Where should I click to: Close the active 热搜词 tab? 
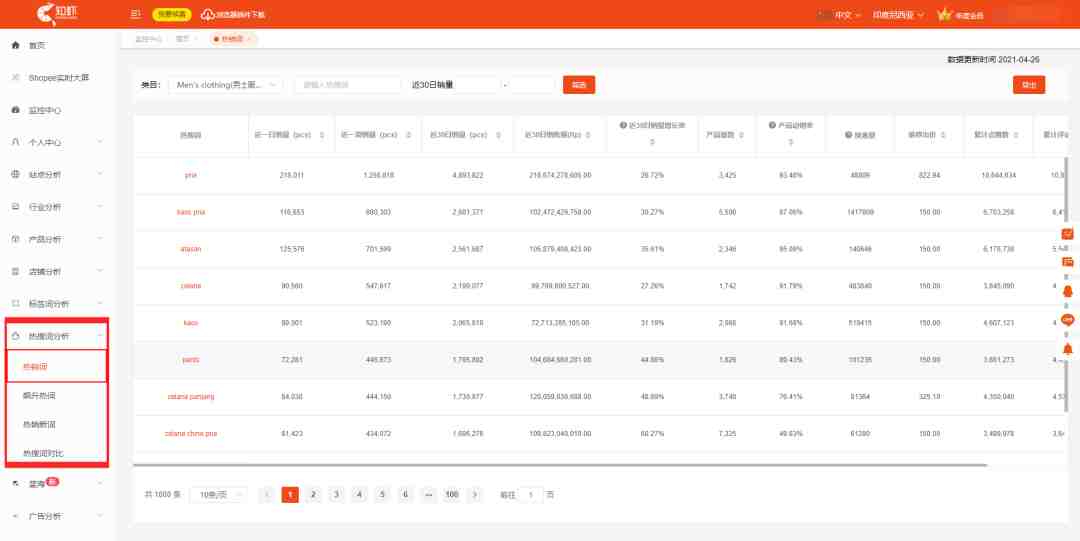click(249, 39)
